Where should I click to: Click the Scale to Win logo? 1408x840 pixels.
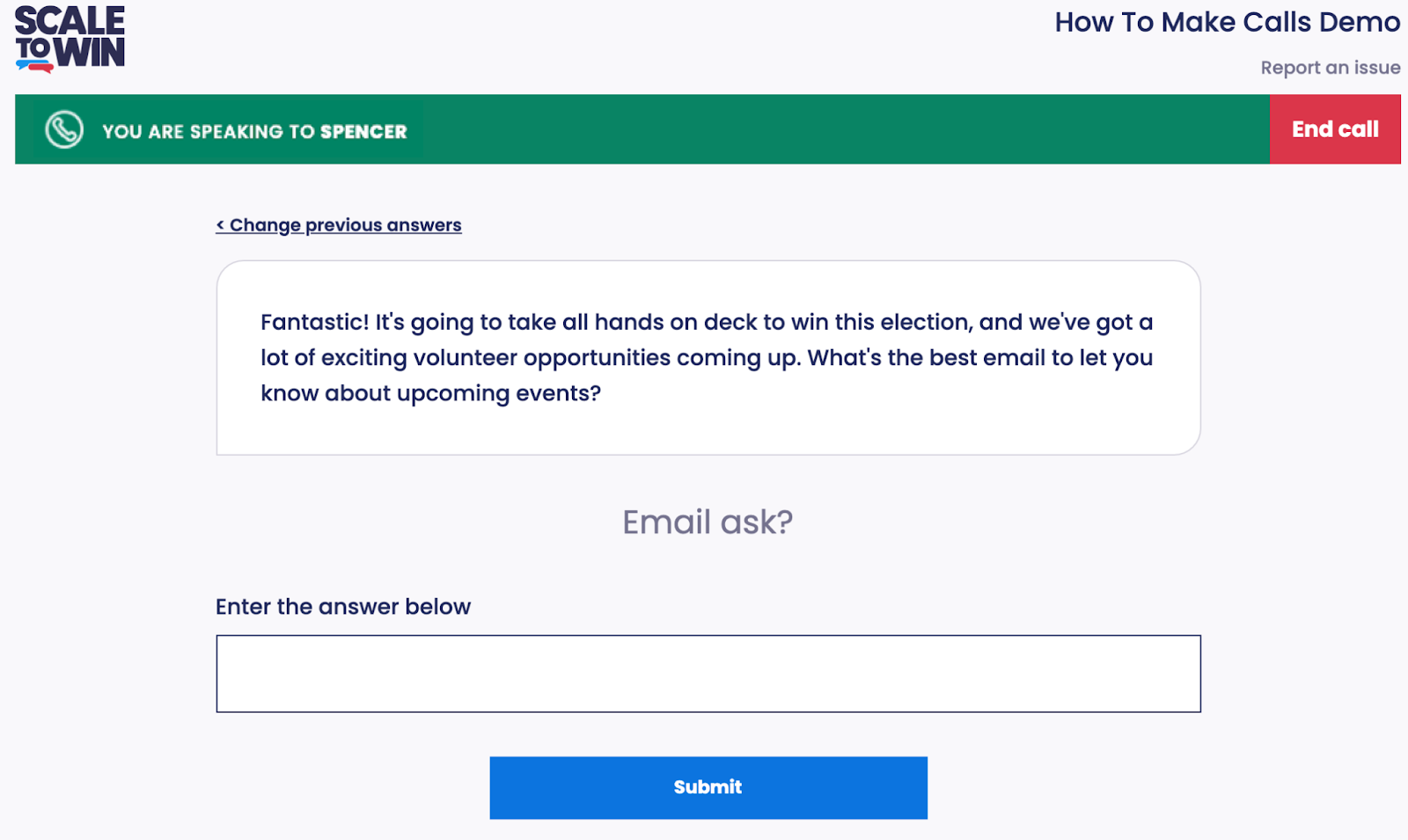70,38
